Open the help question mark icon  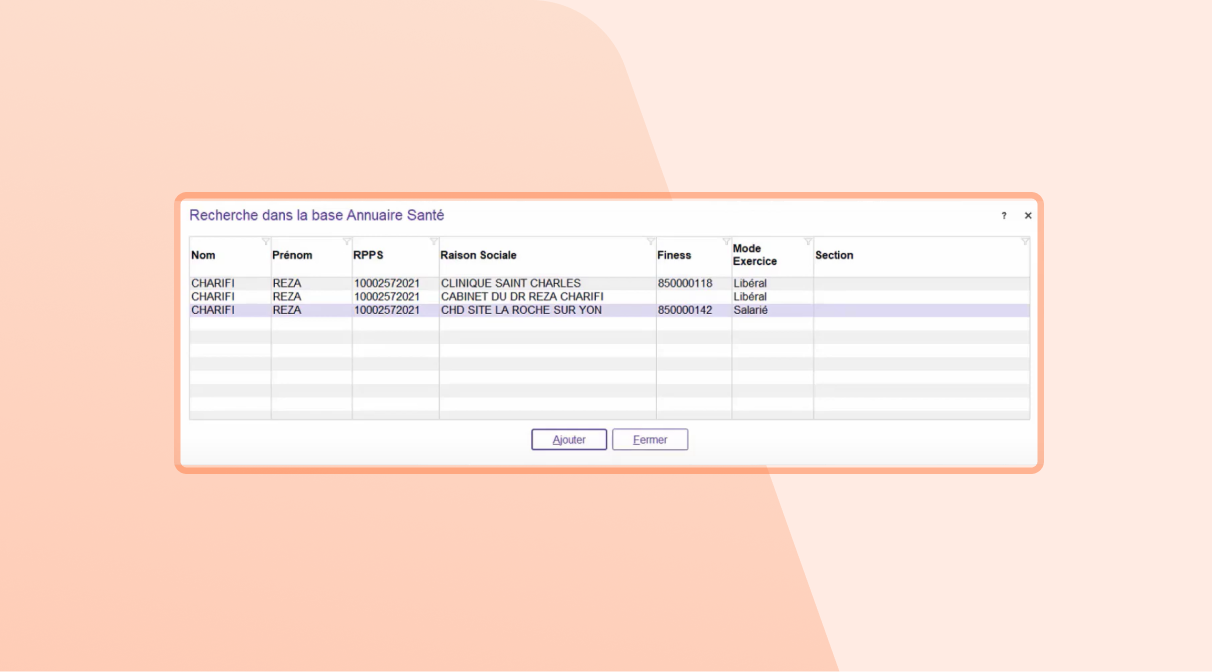[x=1004, y=216]
